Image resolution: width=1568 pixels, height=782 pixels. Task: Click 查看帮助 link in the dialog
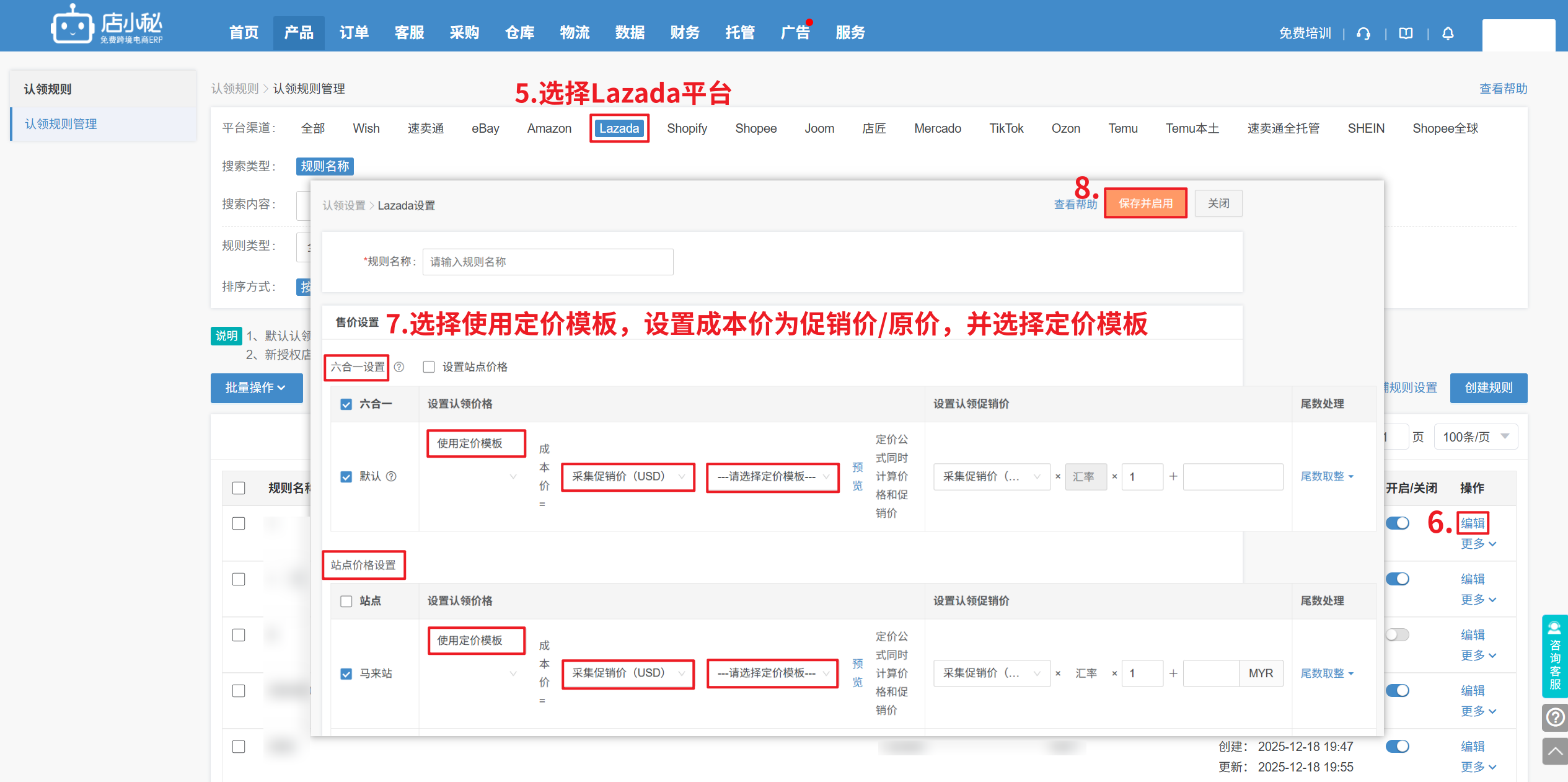pyautogui.click(x=1075, y=205)
